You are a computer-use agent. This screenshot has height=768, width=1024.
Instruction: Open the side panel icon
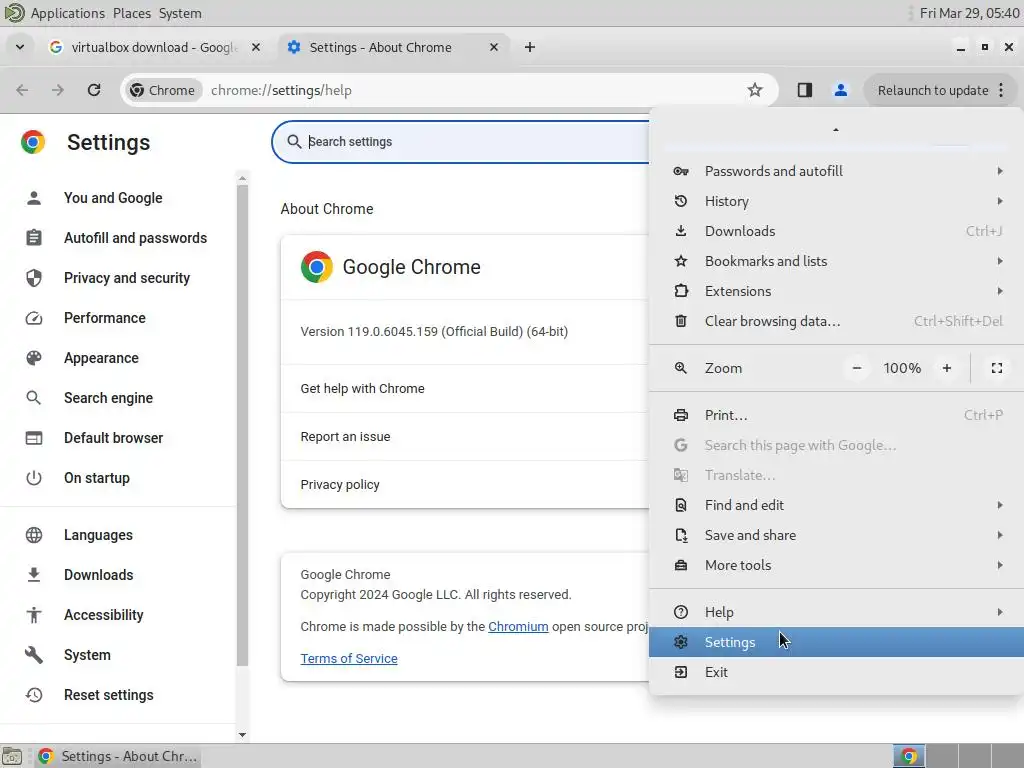tap(805, 90)
